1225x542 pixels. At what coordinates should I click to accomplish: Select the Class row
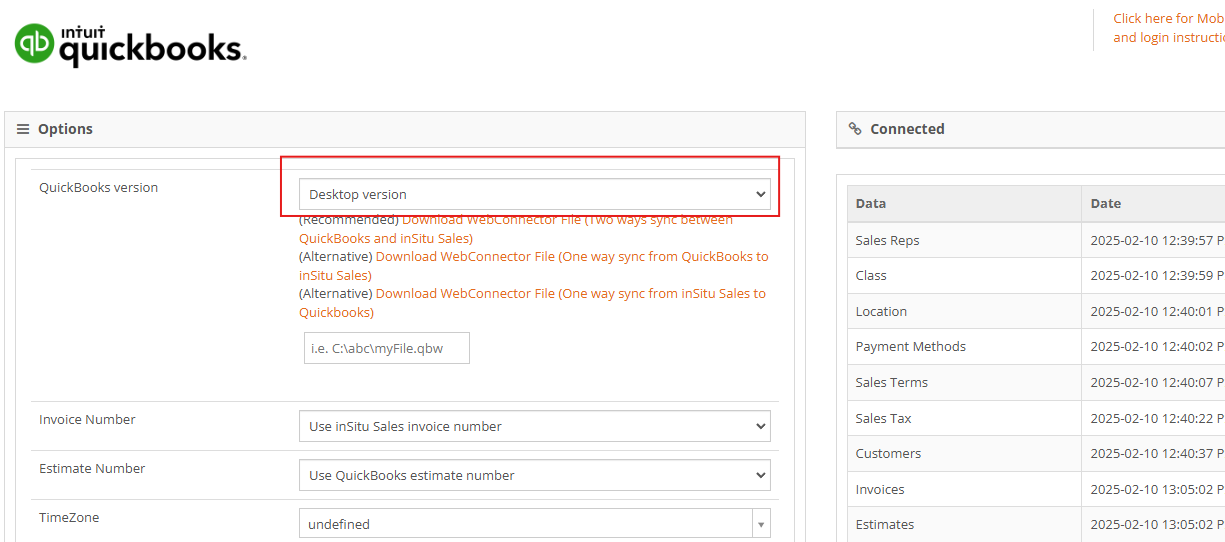pos(1036,275)
